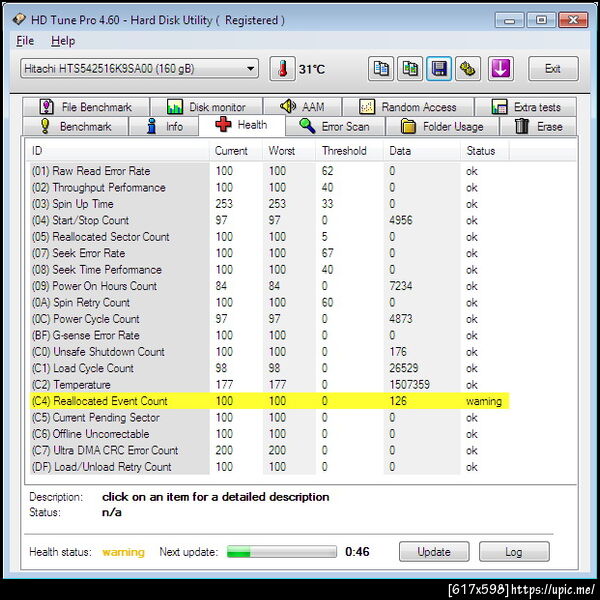Open the options gears icon

point(468,69)
